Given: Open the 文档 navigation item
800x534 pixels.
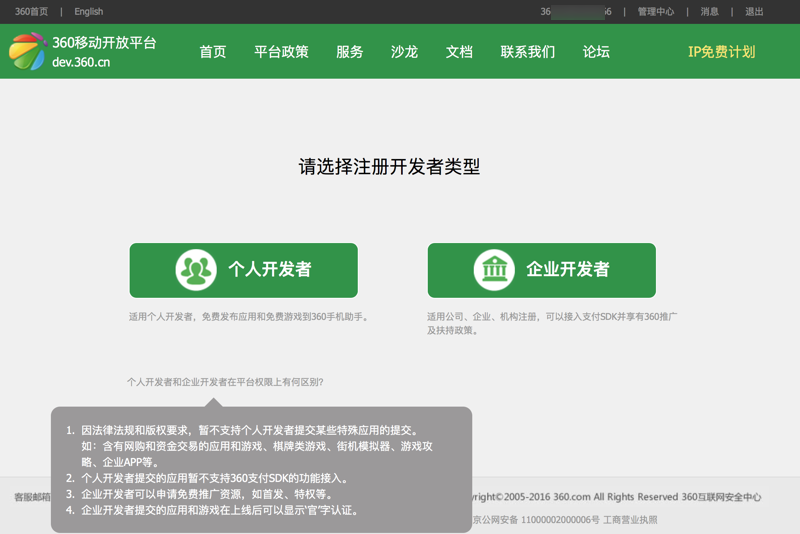Looking at the screenshot, I should click(x=459, y=52).
